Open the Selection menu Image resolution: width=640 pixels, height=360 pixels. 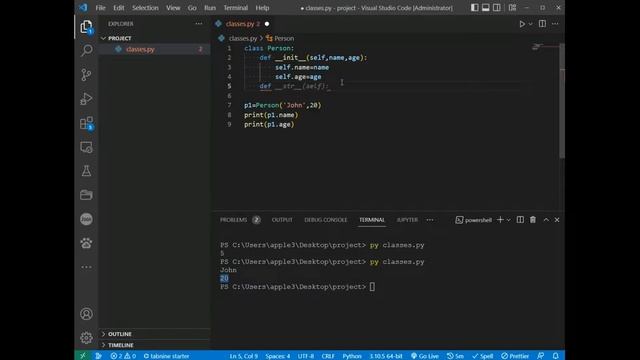point(145,8)
